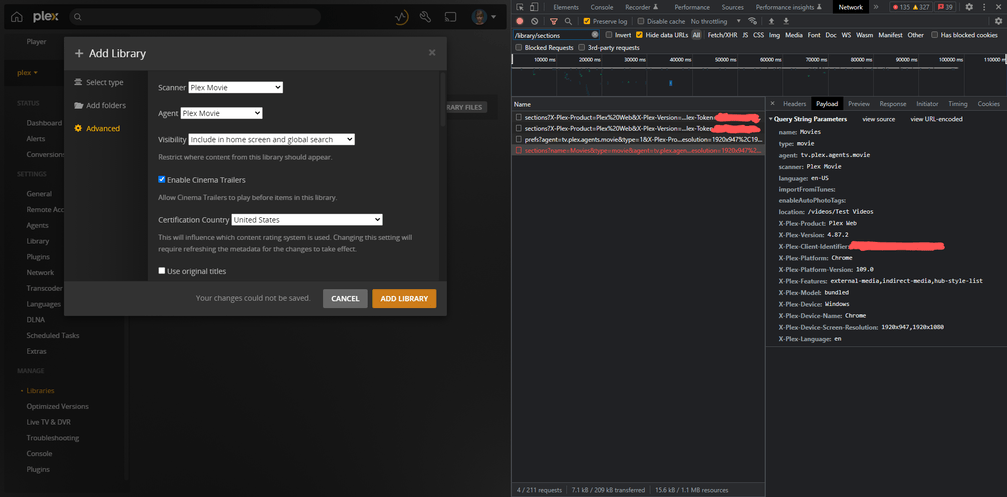The width and height of the screenshot is (1007, 497).
Task: Click the DevTools inspect element icon
Action: [519, 7]
